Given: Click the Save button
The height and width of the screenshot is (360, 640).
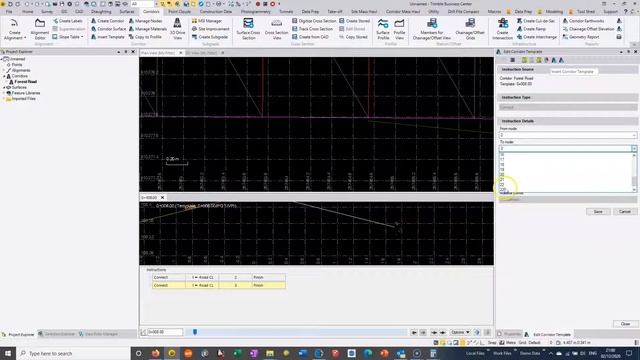Looking at the screenshot, I should (598, 211).
